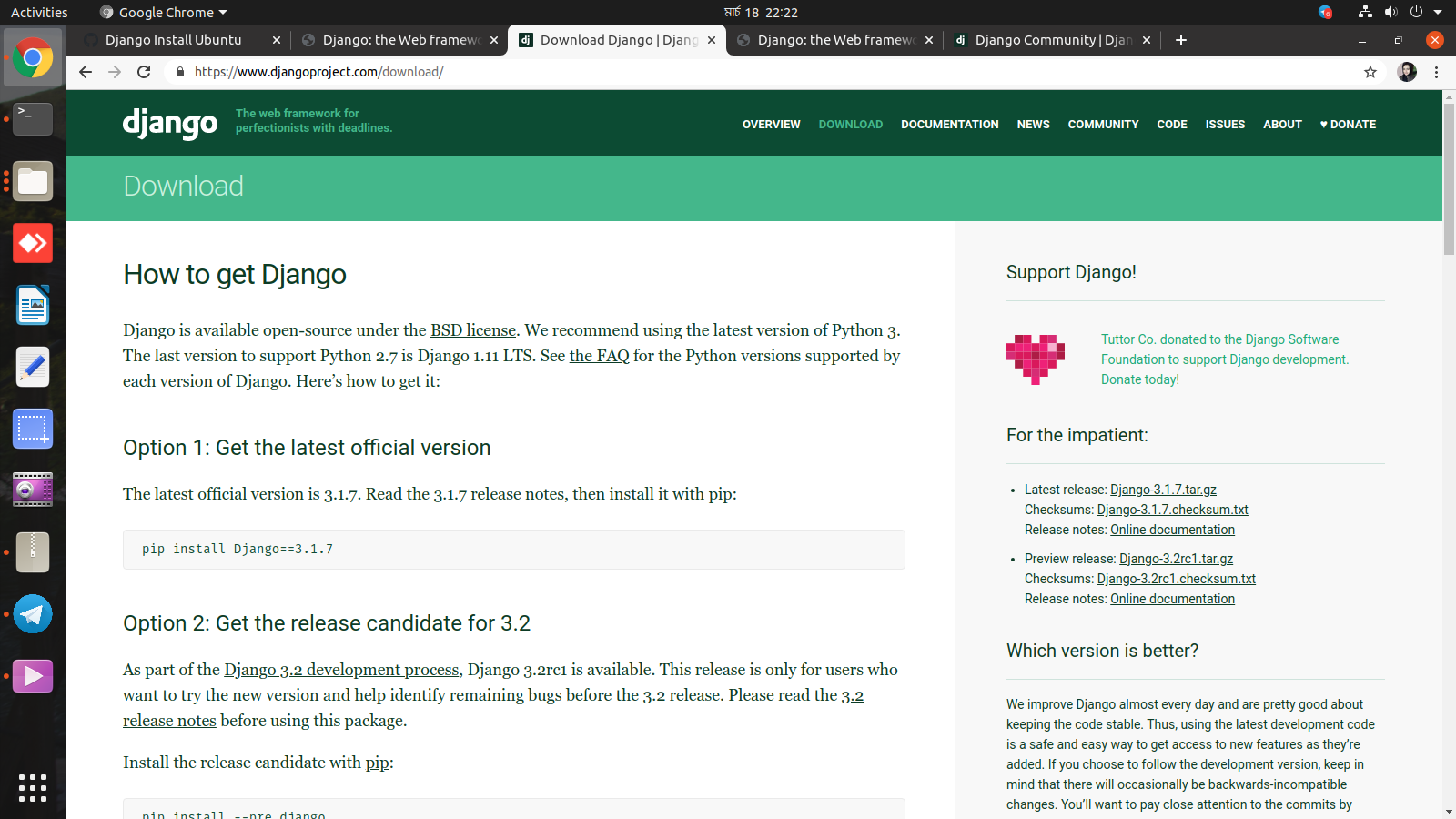Click the Chrome address bar URL
1456x819 pixels.
318,72
